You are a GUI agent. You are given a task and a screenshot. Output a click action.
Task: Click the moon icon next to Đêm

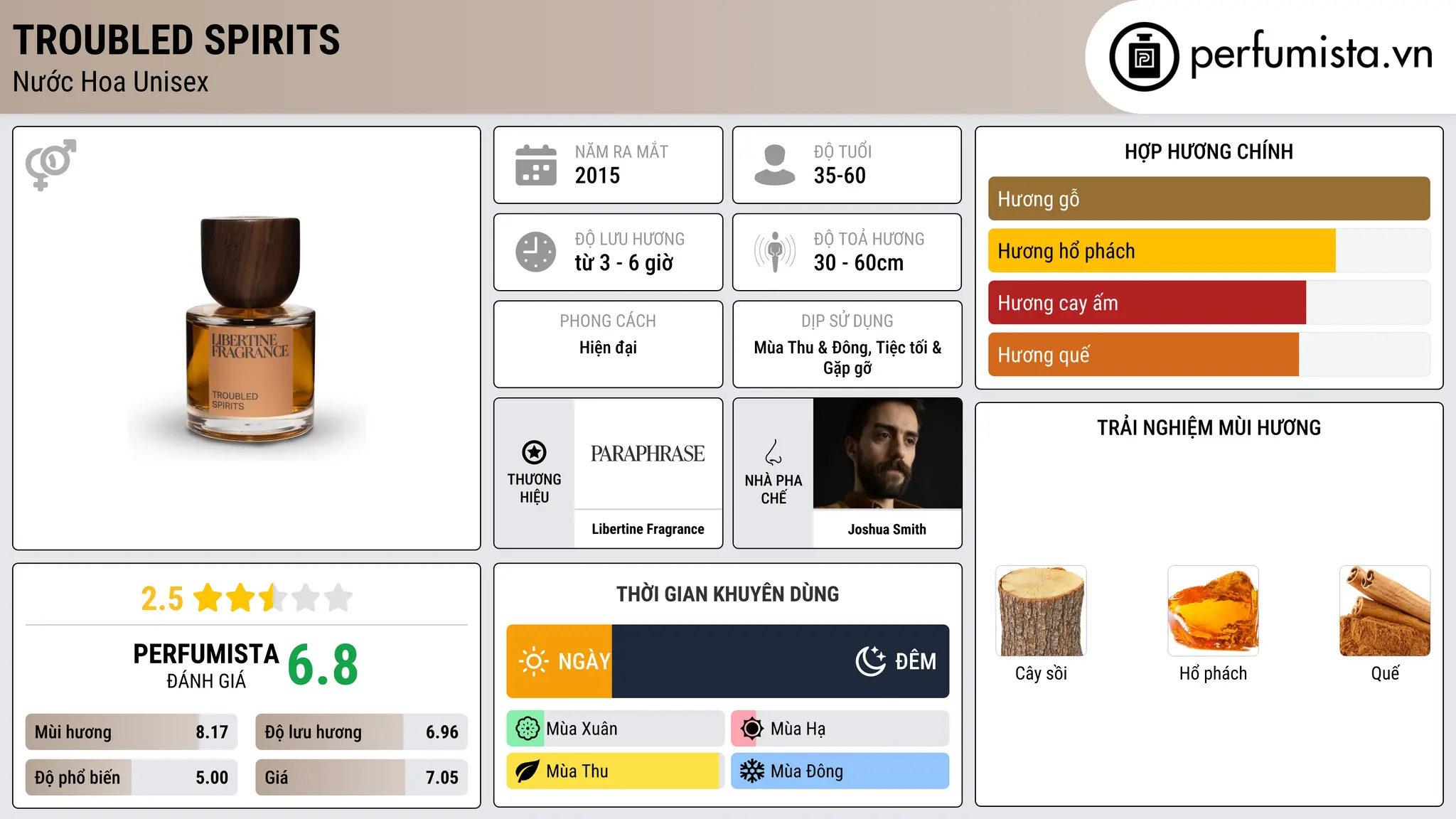click(x=870, y=661)
